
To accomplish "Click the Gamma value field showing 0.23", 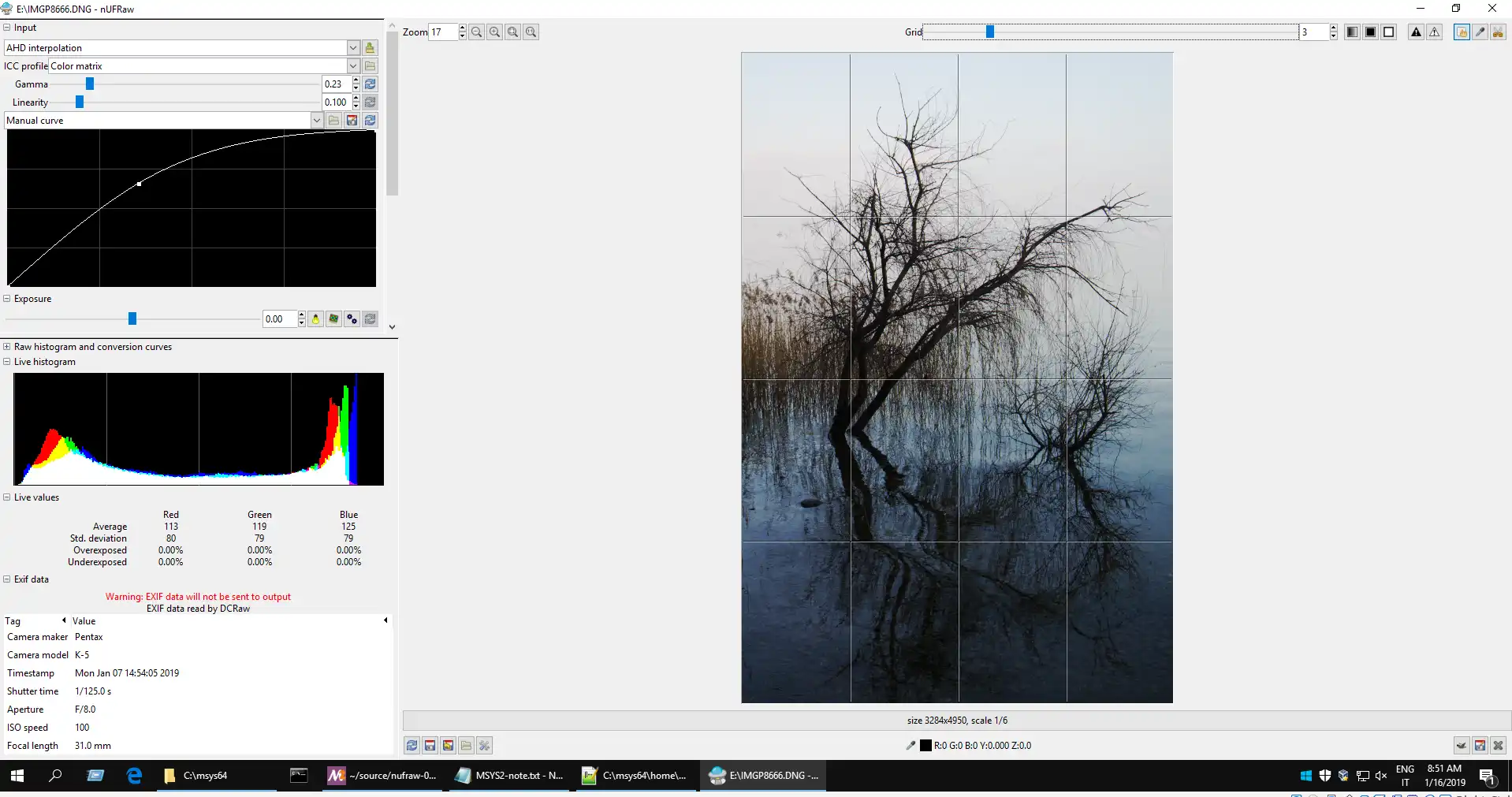I will pyautogui.click(x=337, y=84).
